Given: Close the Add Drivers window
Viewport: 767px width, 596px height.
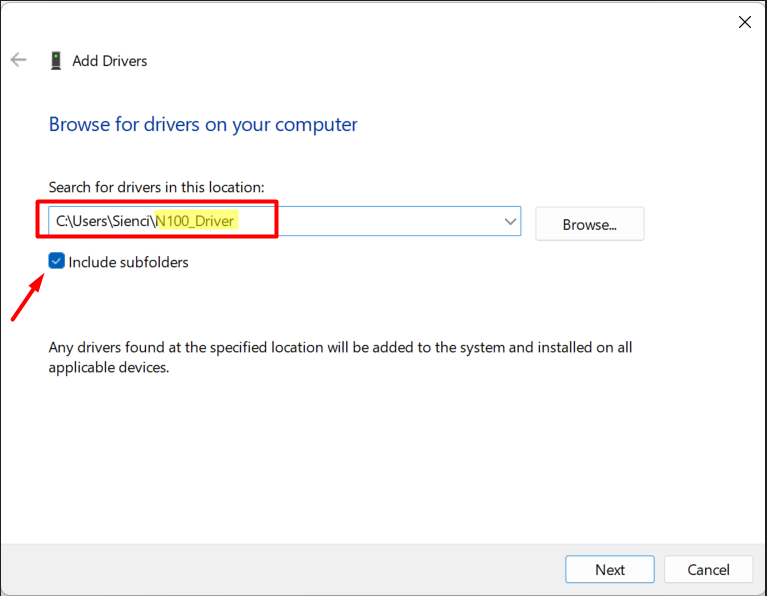Looking at the screenshot, I should (744, 22).
